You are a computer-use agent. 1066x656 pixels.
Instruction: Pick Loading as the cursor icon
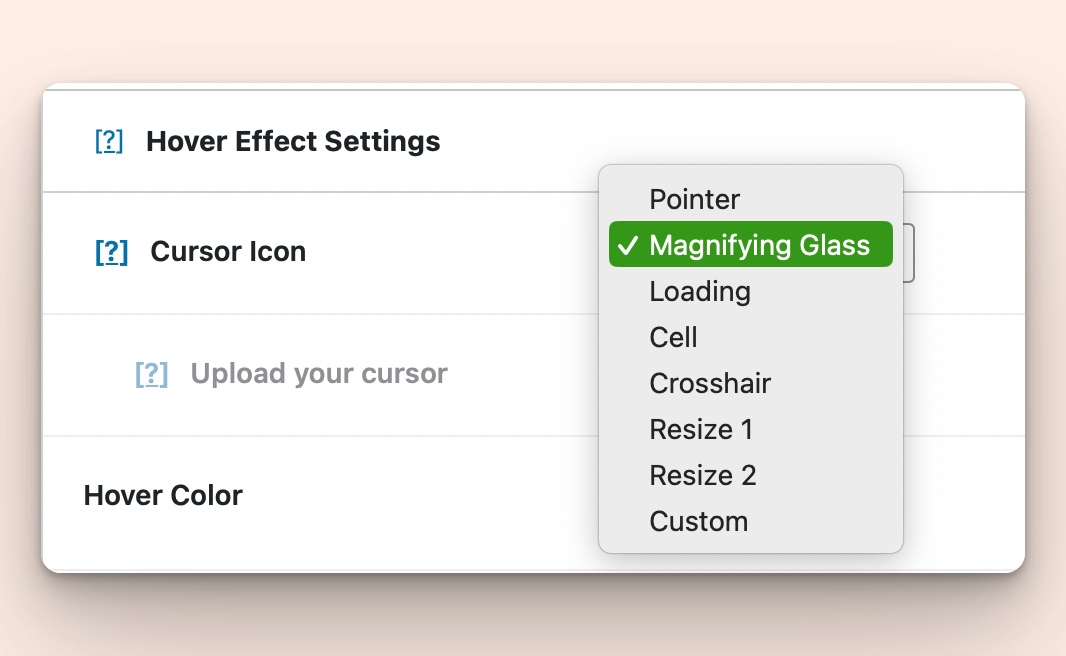[x=700, y=291]
